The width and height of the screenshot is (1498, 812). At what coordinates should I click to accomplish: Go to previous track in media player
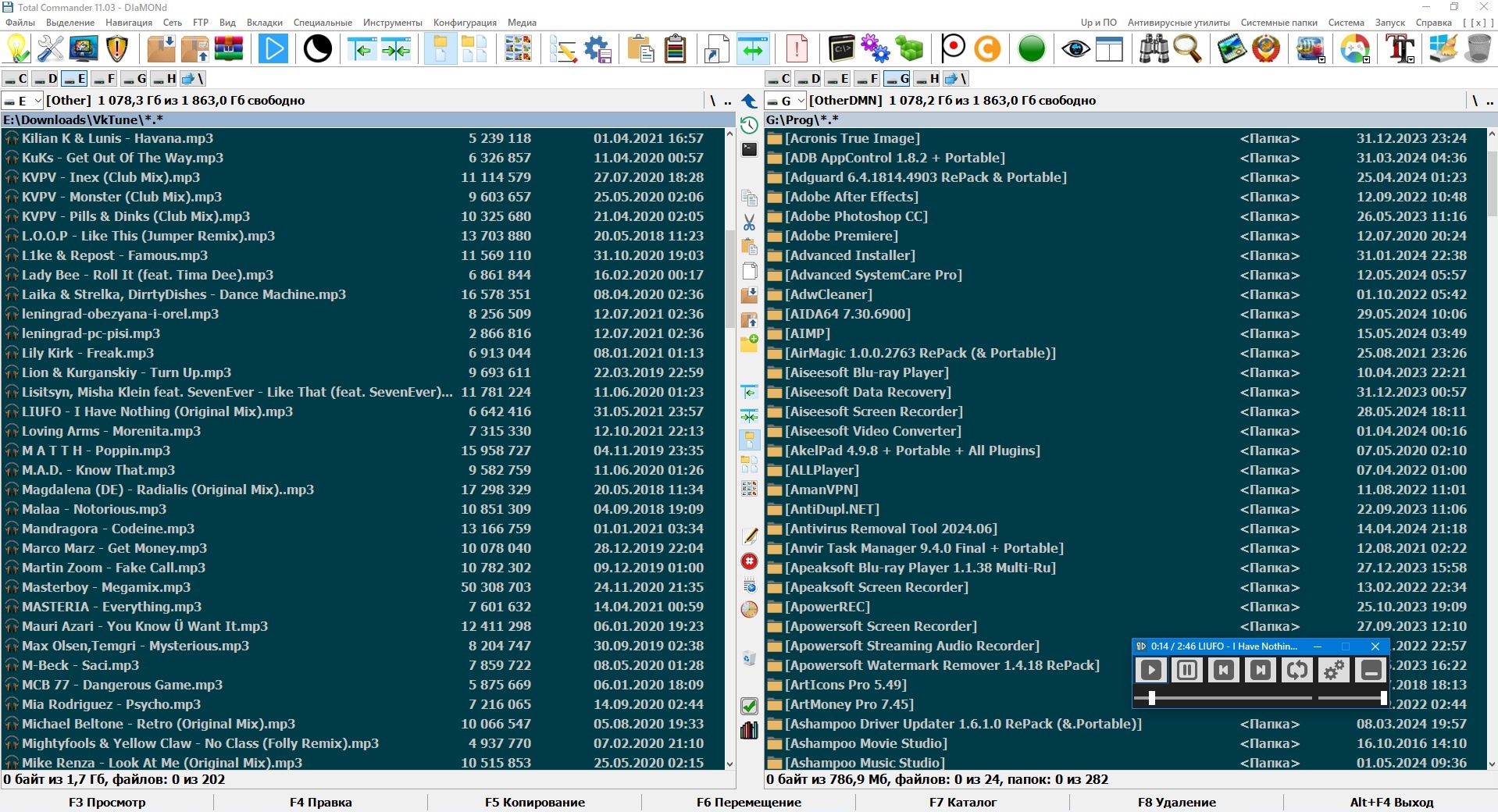(1224, 670)
